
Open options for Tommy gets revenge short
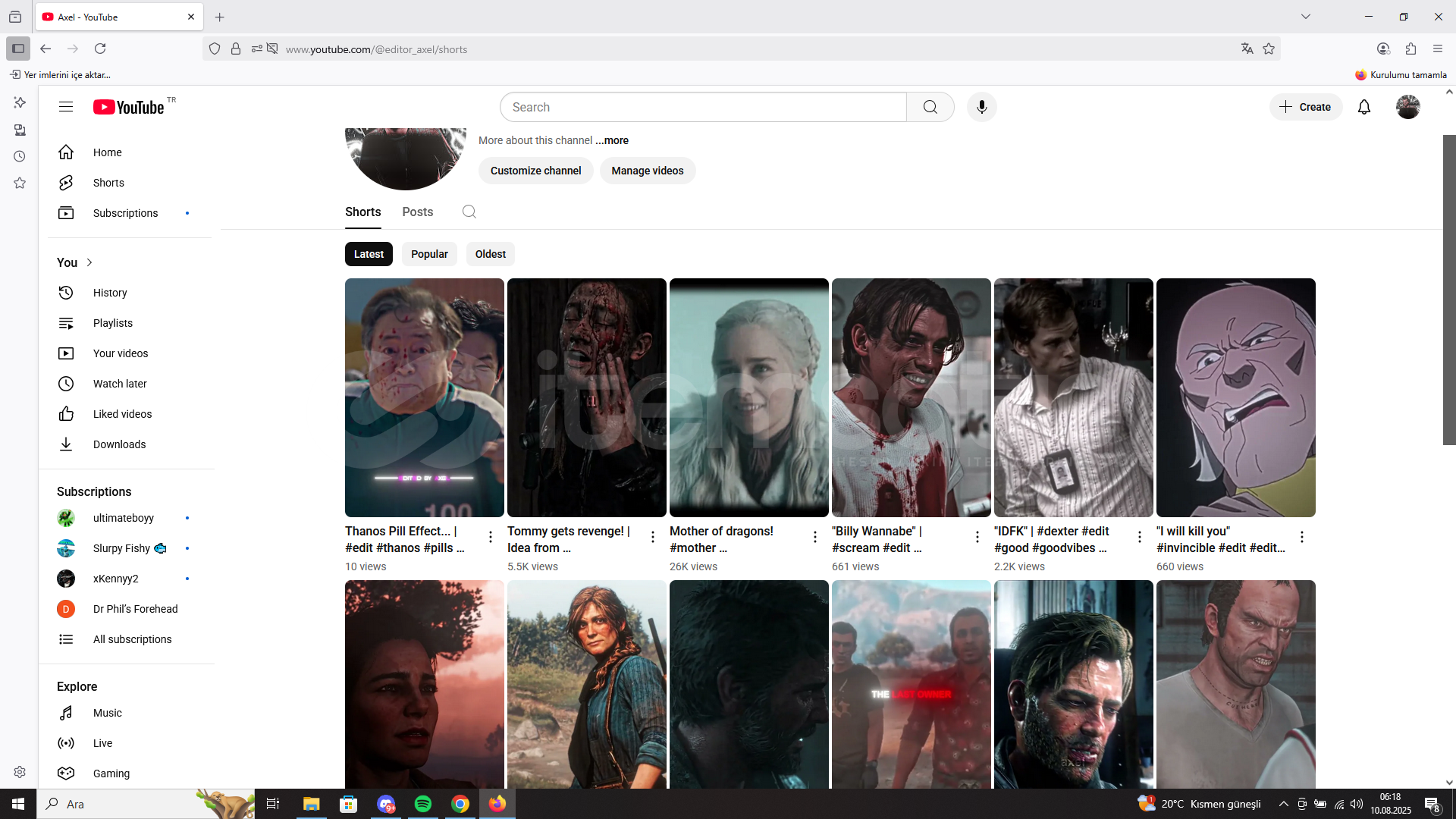pos(653,537)
